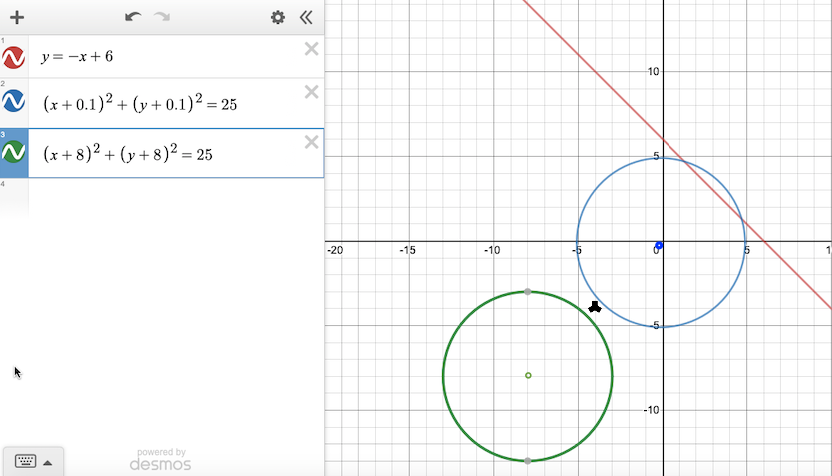Remove the second circle expression
Screen dimensions: 832x476
pyautogui.click(x=311, y=92)
